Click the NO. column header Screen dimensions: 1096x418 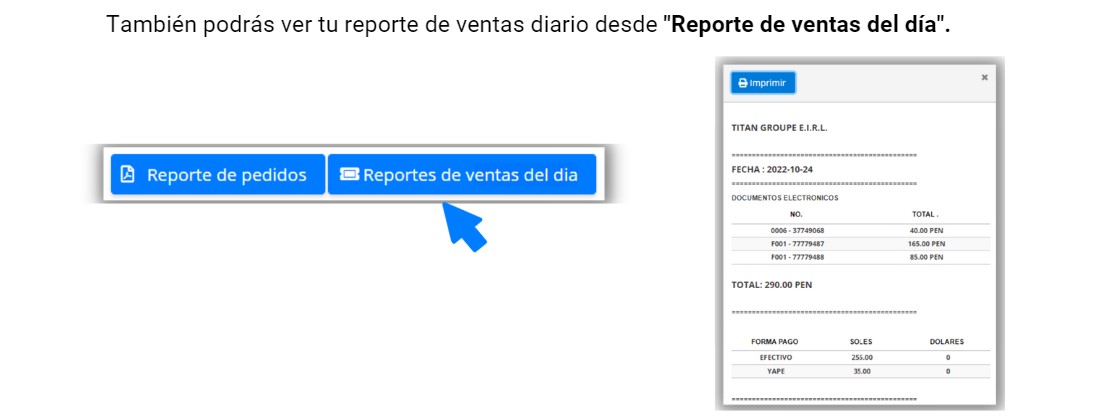[796, 215]
